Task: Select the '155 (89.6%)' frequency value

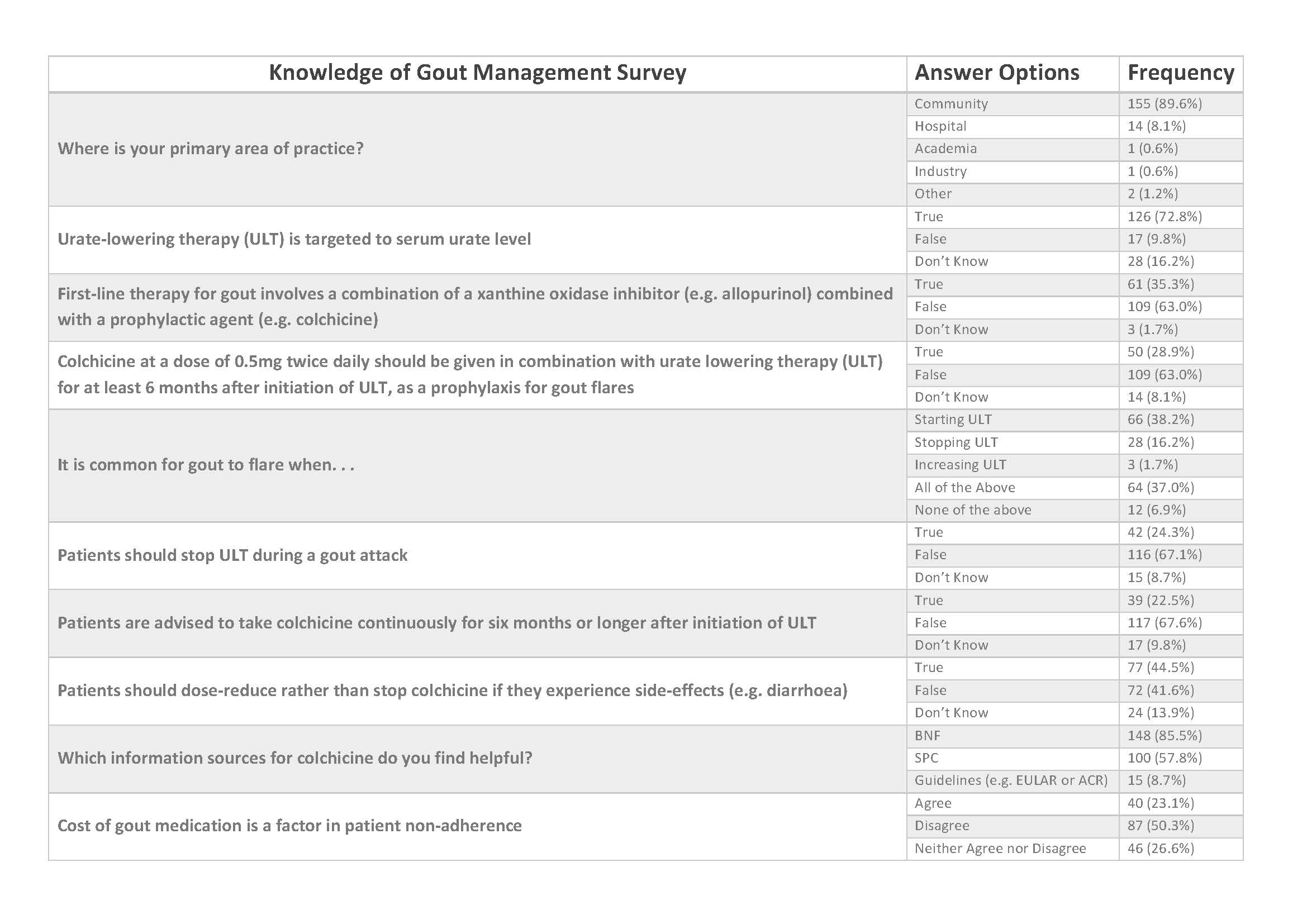Action: 1165,103
